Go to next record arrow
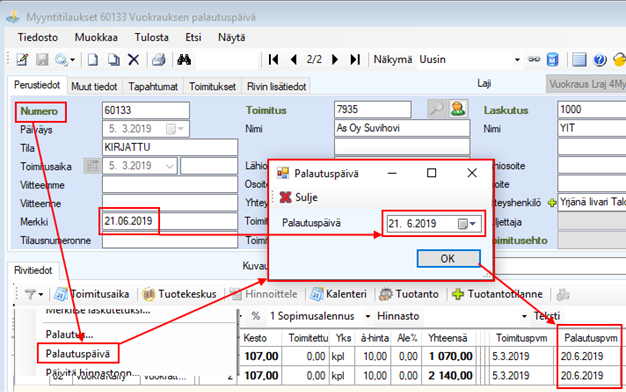This screenshot has width=626, height=392. (335, 60)
